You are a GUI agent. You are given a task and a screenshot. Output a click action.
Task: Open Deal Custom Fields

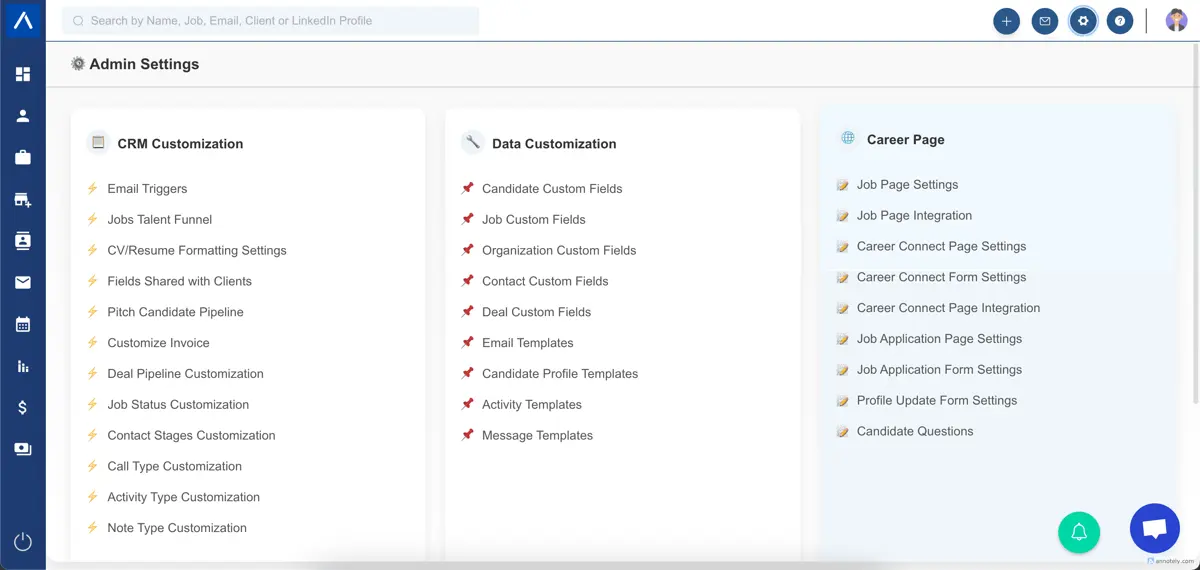tap(537, 312)
